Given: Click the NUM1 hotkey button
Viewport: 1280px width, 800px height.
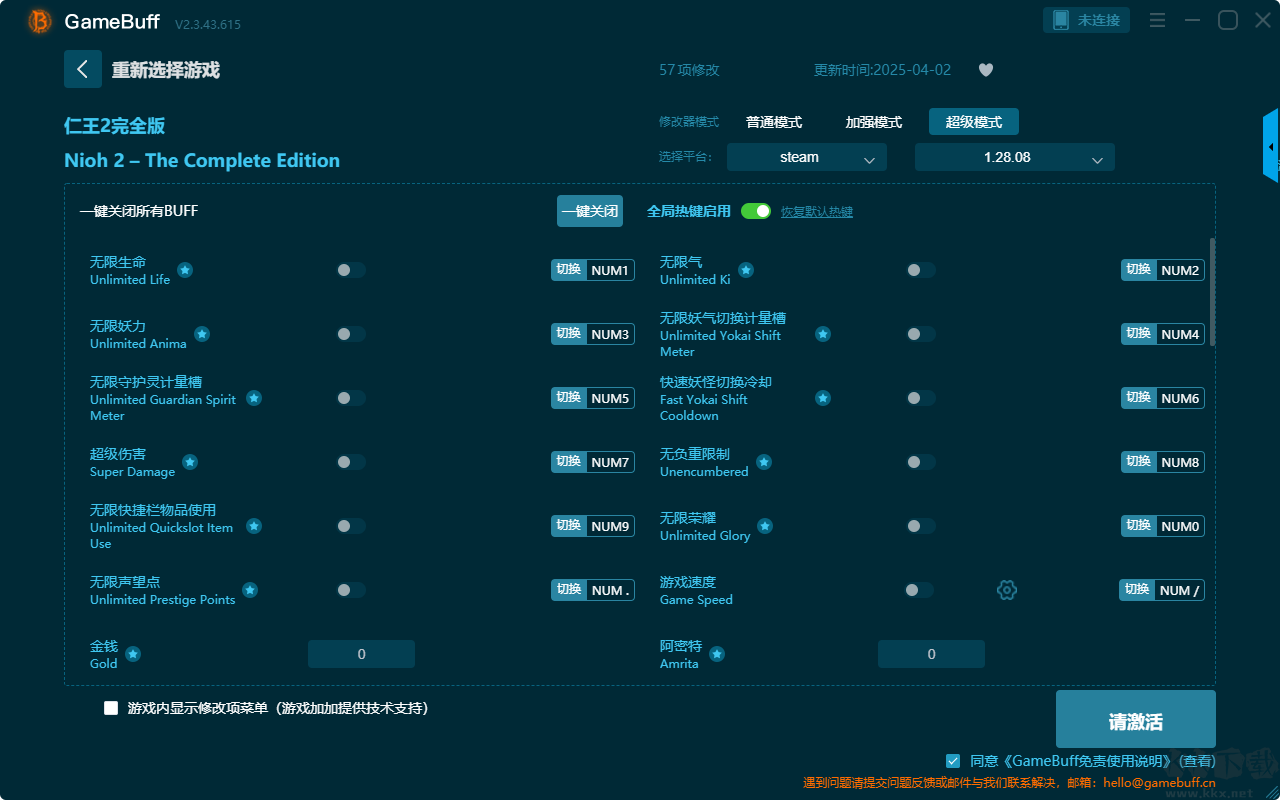Looking at the screenshot, I should (x=593, y=270).
